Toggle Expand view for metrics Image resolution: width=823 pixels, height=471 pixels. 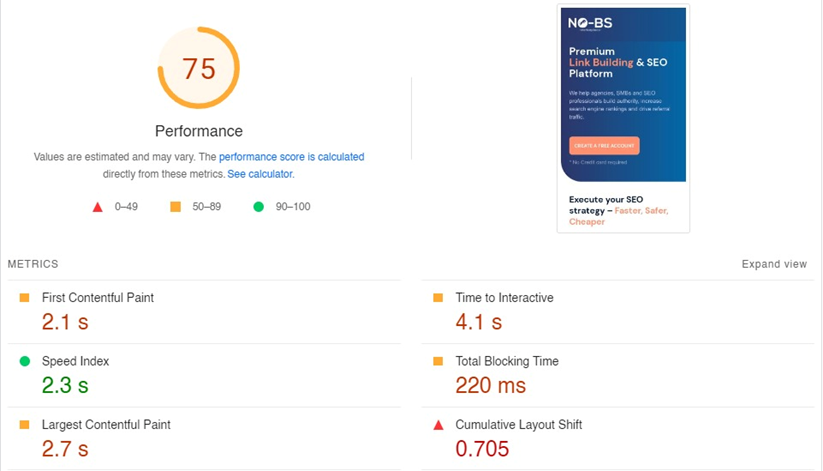pyautogui.click(x=773, y=264)
